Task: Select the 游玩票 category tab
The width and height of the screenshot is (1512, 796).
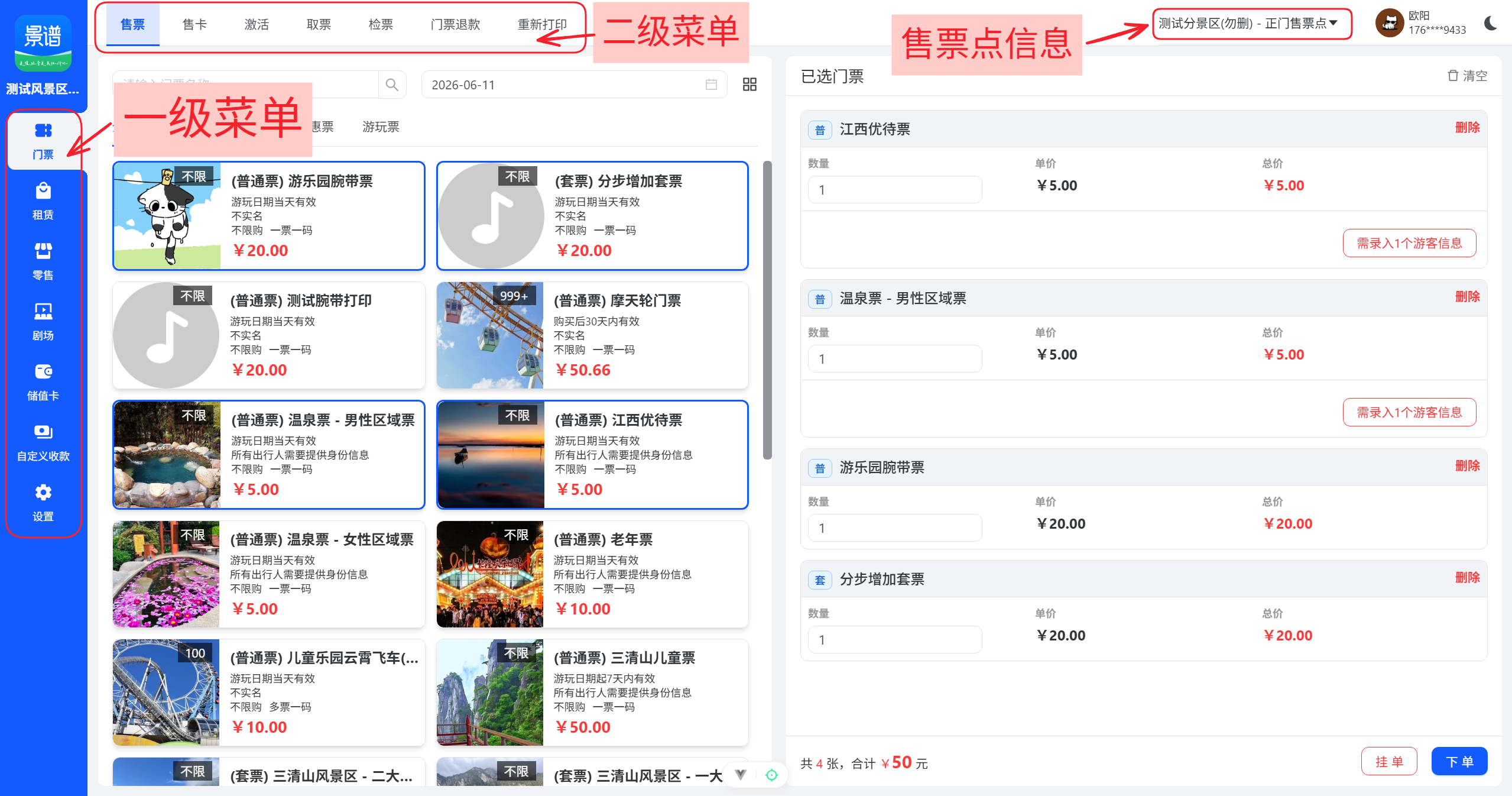Action: click(x=381, y=127)
